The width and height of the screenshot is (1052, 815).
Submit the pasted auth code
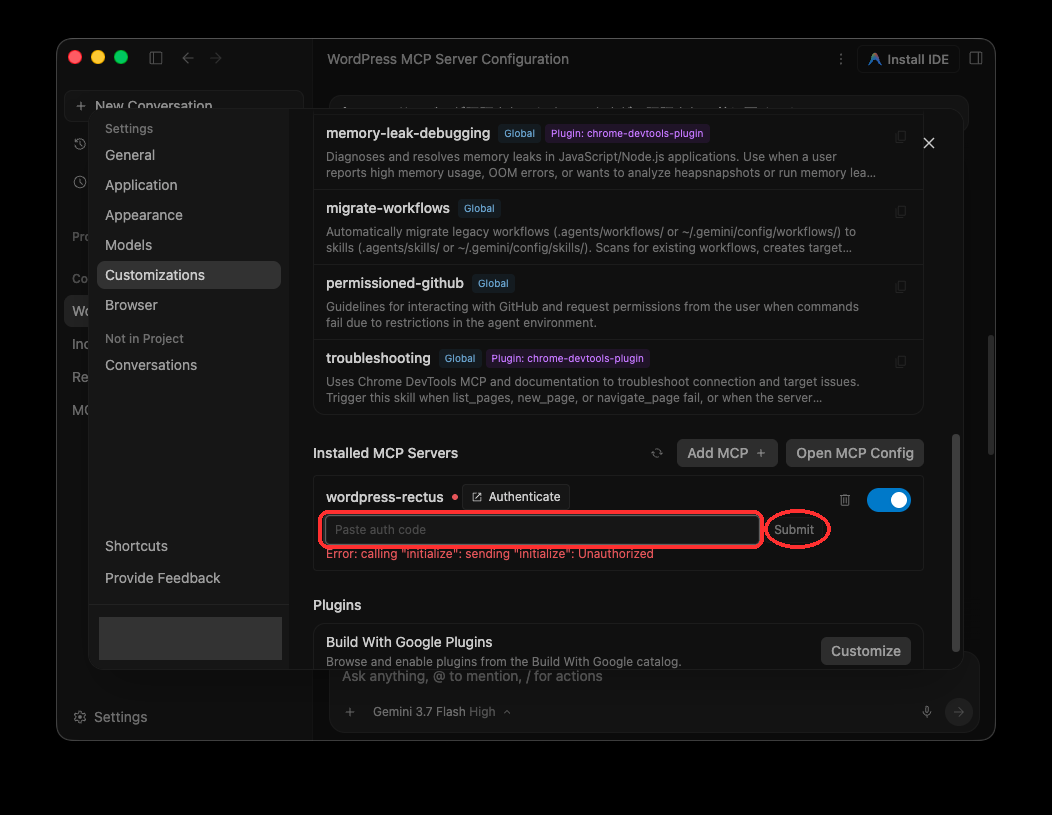[794, 529]
